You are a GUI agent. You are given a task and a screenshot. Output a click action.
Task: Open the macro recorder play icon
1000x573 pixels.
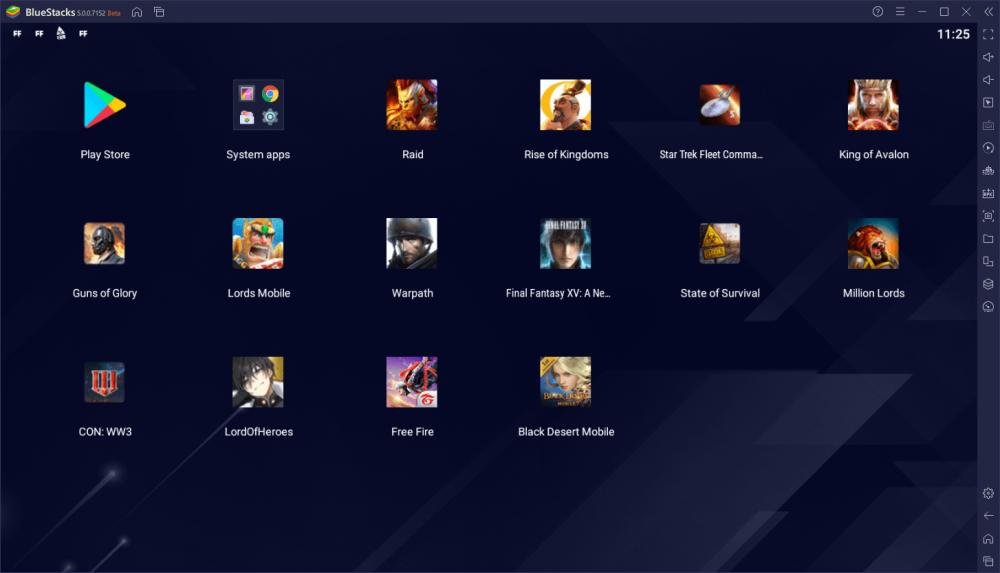(x=988, y=147)
